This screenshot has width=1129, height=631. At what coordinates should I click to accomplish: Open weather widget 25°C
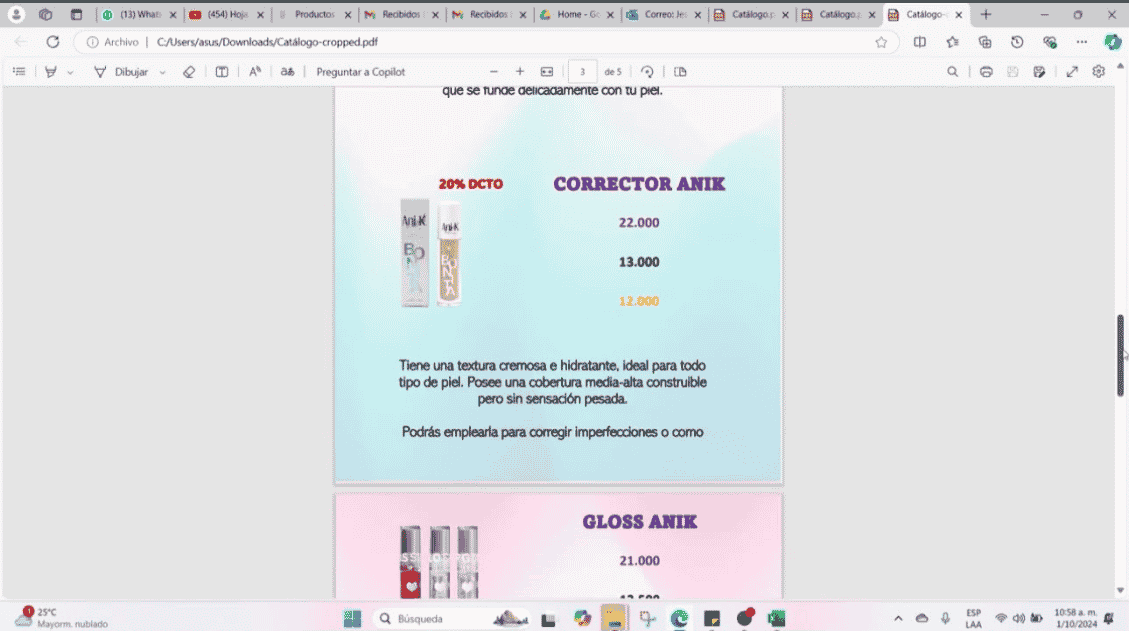(x=61, y=618)
